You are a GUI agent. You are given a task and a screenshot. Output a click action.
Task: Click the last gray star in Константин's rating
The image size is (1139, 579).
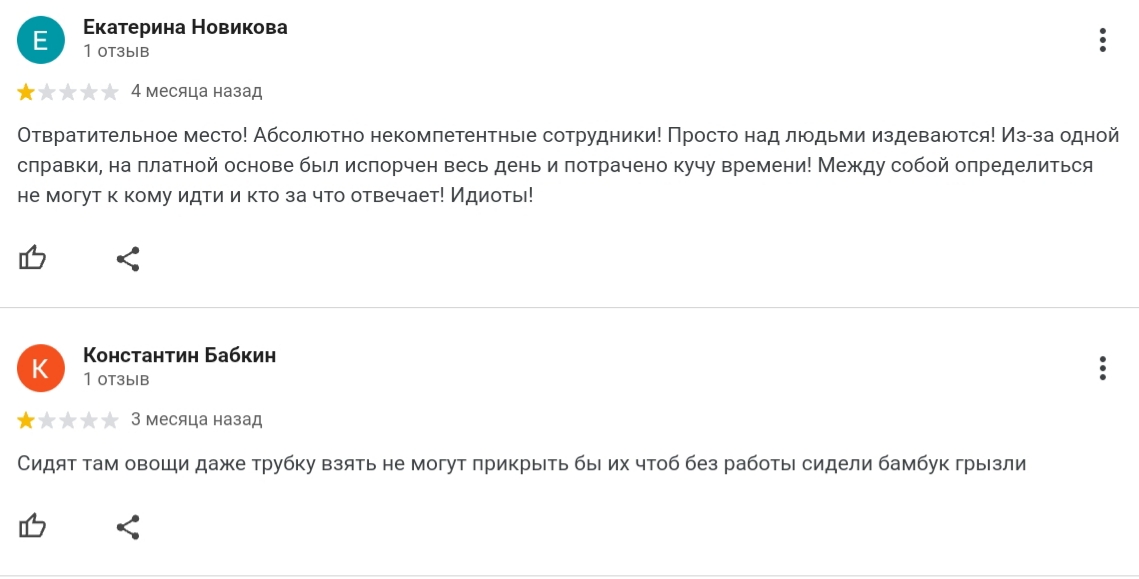(110, 420)
